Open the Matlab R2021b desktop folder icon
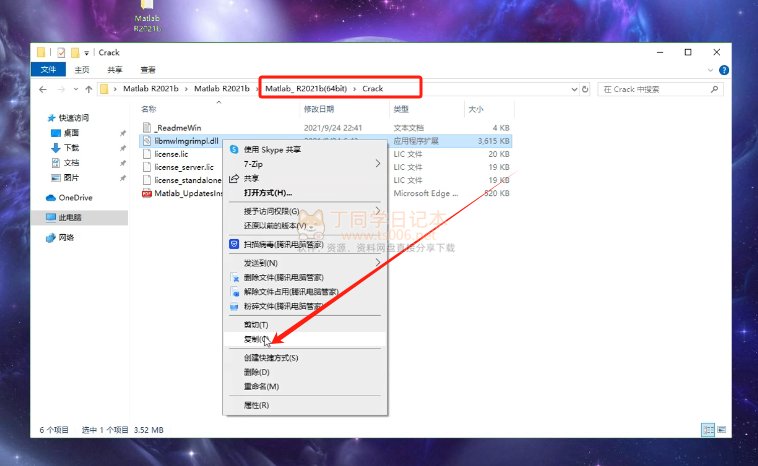The image size is (758, 466). point(147,15)
